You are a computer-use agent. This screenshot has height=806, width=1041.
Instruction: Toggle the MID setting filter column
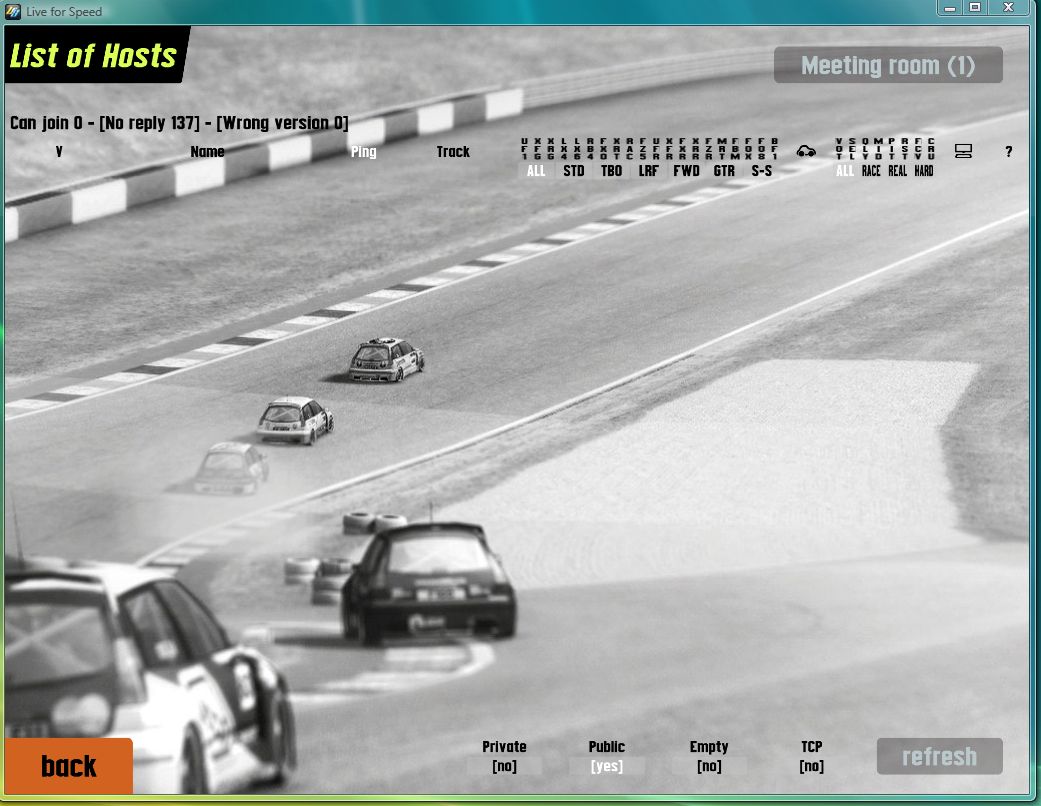click(x=878, y=149)
